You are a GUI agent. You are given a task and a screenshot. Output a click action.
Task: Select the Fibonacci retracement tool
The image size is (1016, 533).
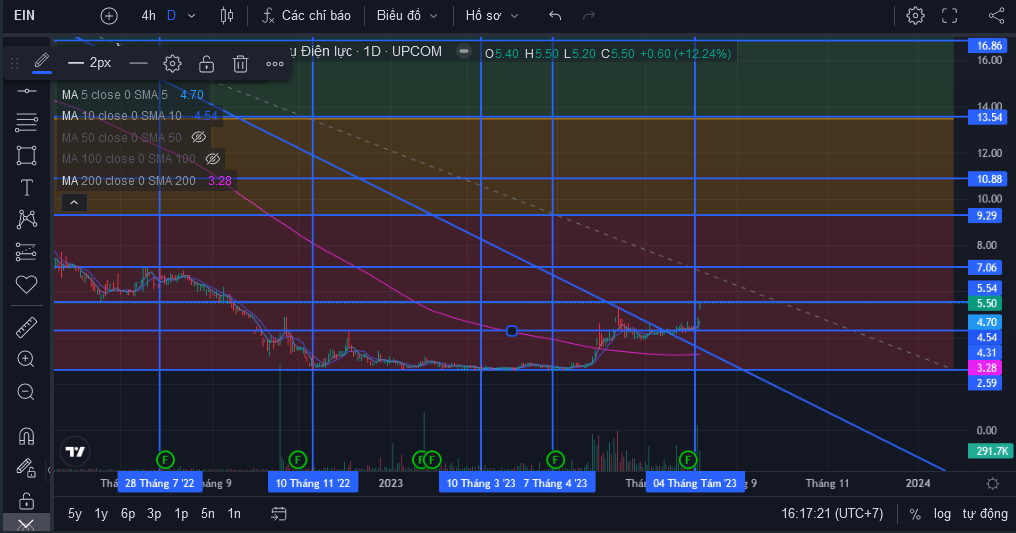pyautogui.click(x=27, y=122)
